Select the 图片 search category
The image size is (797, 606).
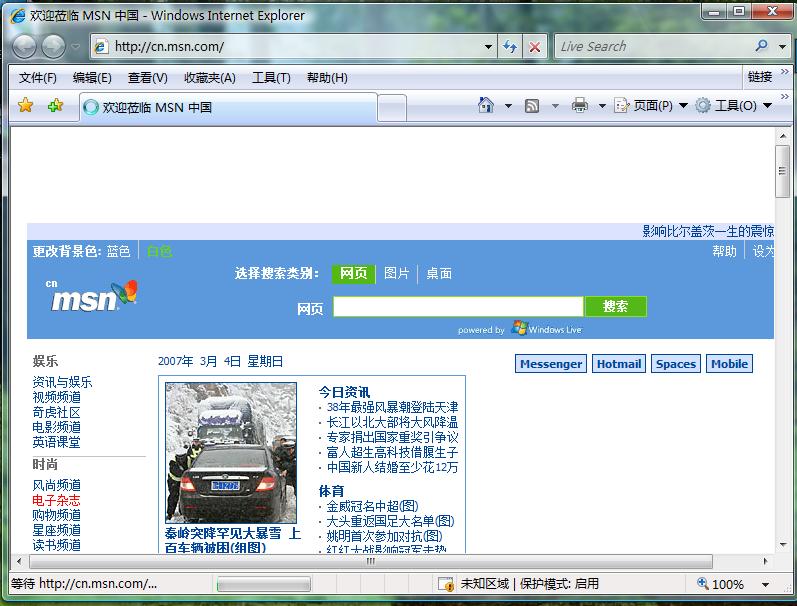(x=397, y=273)
